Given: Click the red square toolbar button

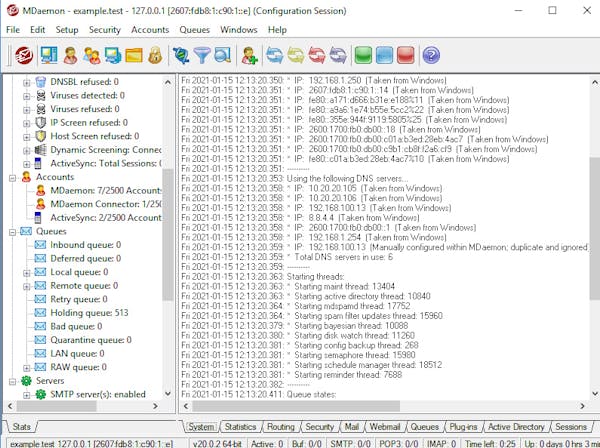Looking at the screenshot, I should 406,55.
